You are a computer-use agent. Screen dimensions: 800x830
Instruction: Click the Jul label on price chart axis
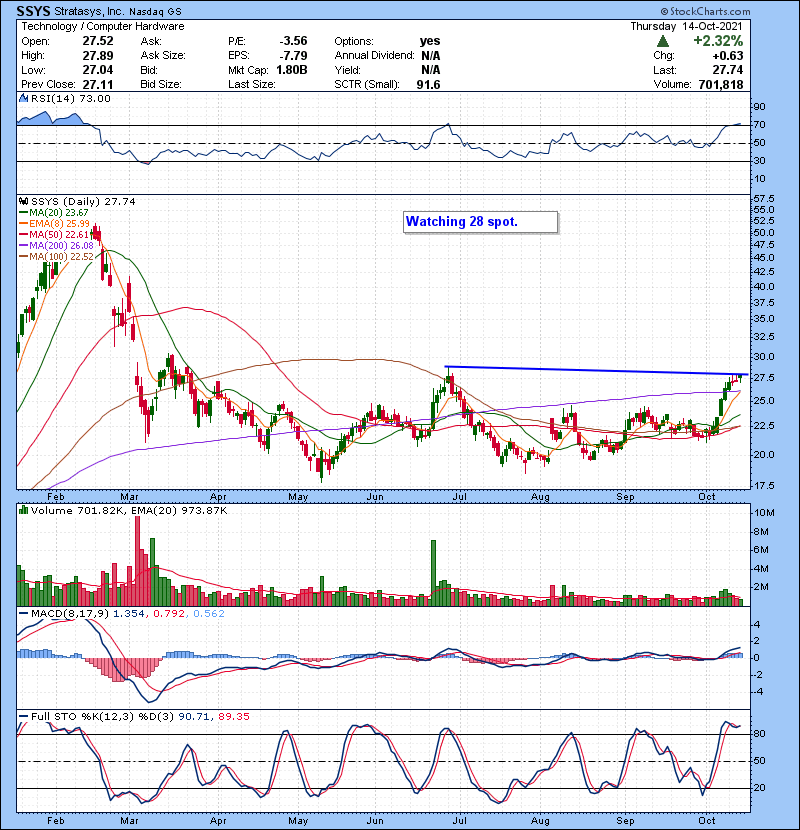pyautogui.click(x=460, y=497)
